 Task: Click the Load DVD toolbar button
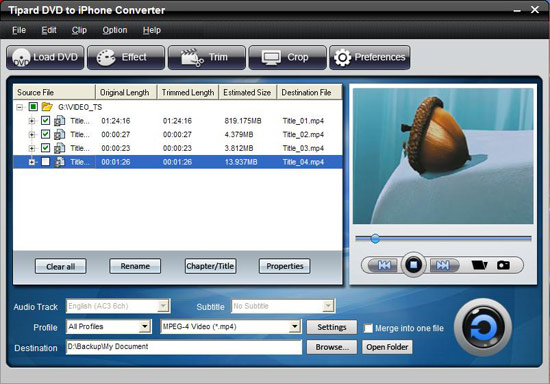click(x=45, y=58)
